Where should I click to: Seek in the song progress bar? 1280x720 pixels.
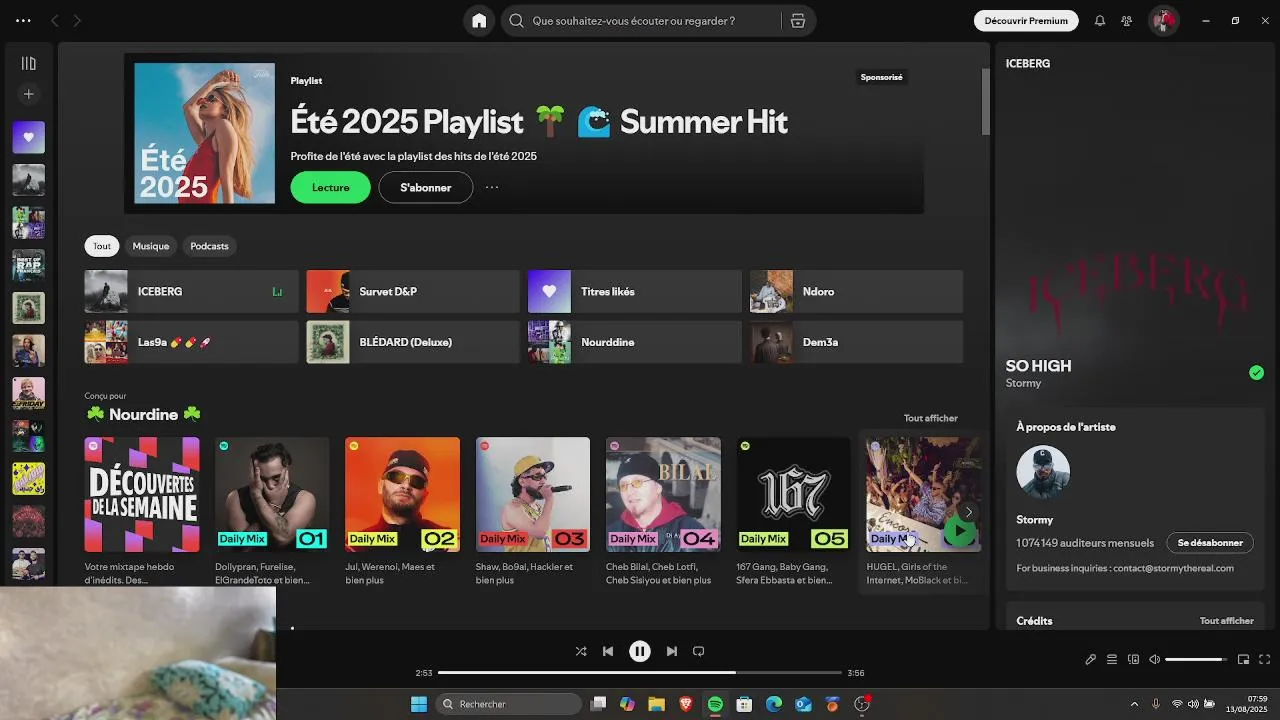(640, 673)
